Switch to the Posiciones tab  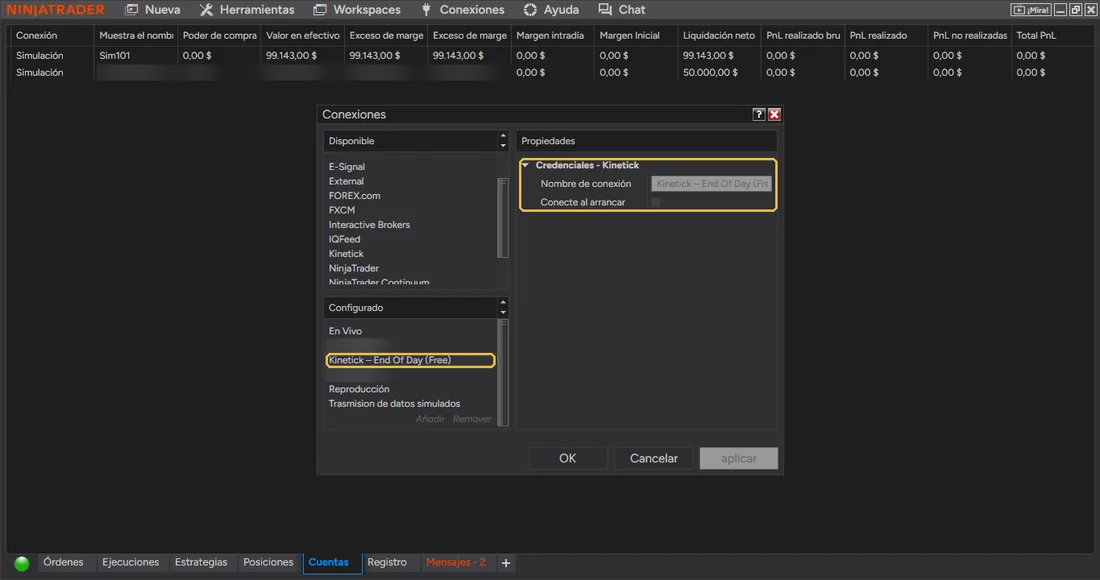[x=268, y=562]
